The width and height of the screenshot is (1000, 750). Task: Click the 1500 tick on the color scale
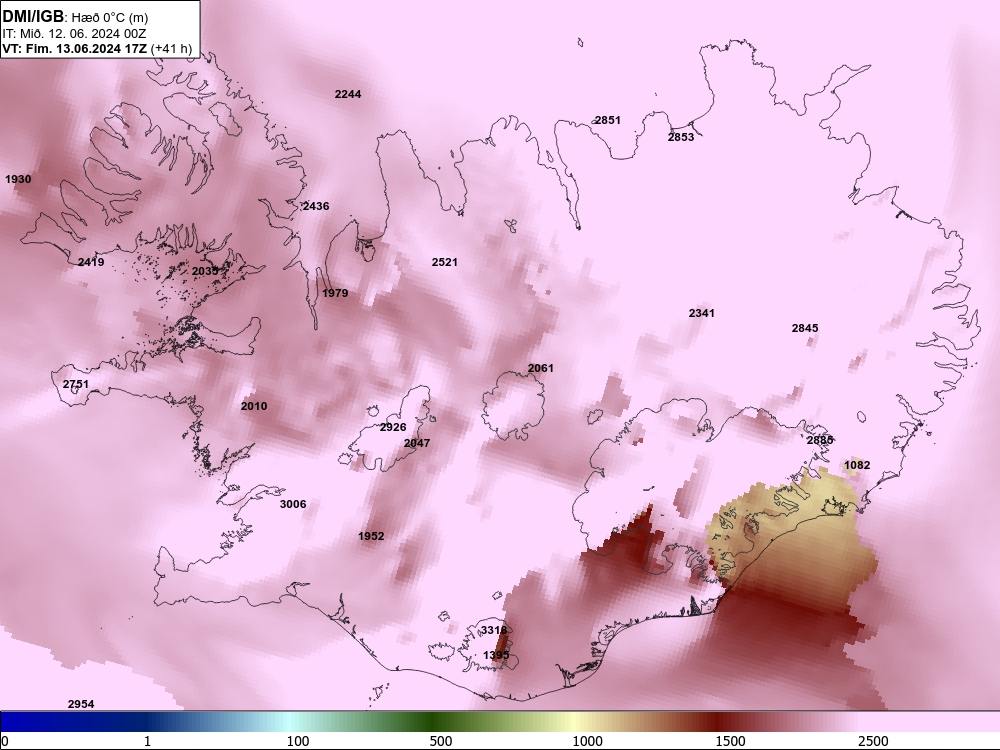coord(730,741)
